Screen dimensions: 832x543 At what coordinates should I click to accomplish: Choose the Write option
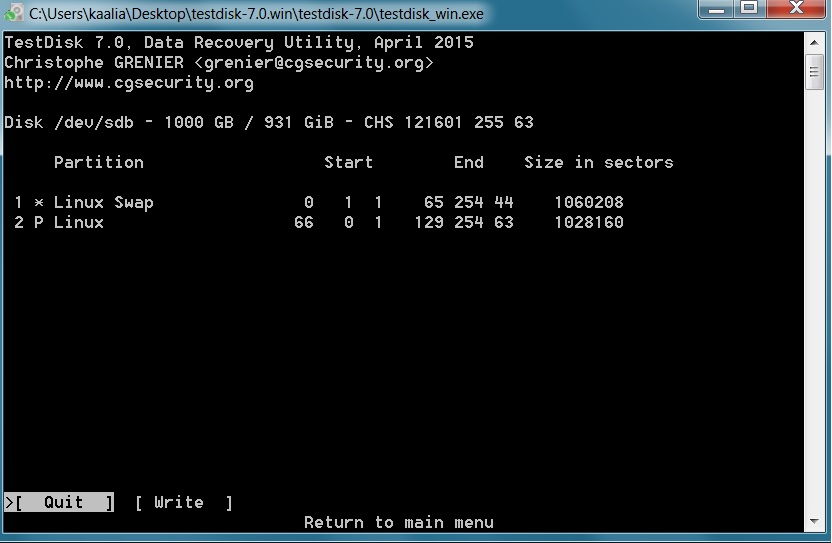click(184, 502)
